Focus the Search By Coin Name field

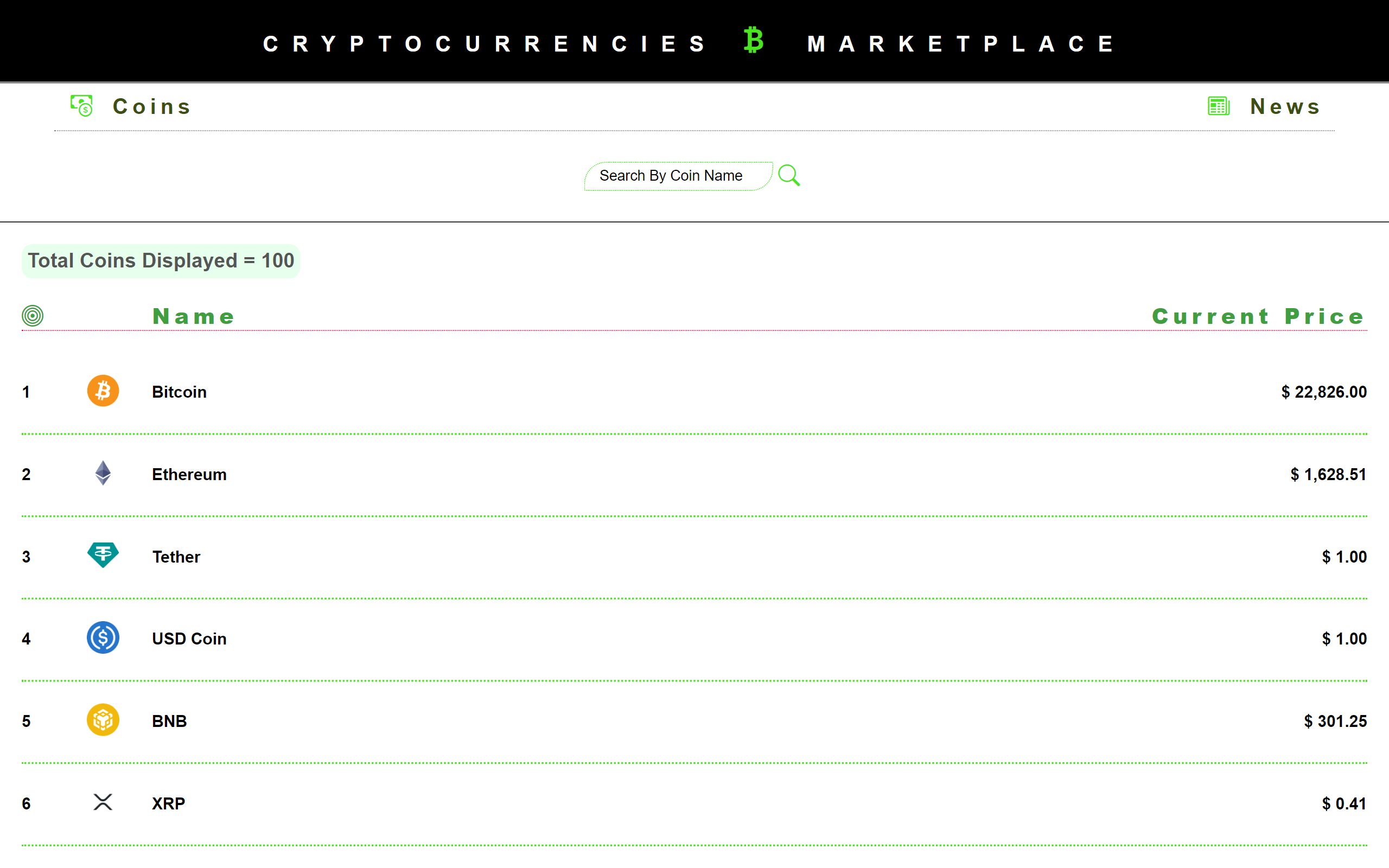click(x=677, y=176)
